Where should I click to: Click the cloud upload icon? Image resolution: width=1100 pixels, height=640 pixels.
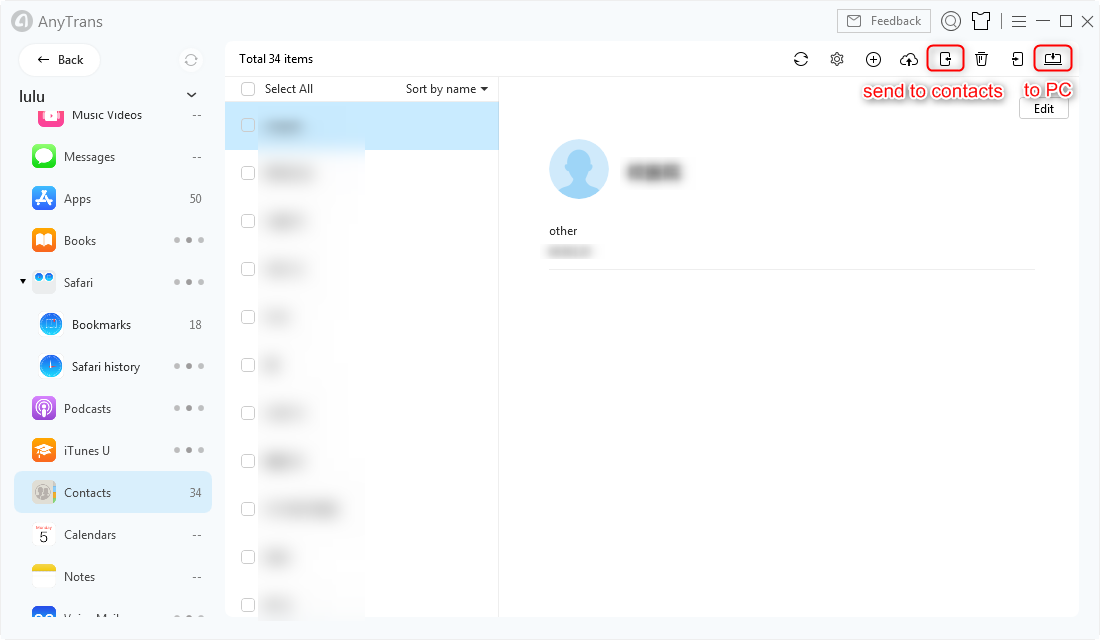[x=909, y=59]
